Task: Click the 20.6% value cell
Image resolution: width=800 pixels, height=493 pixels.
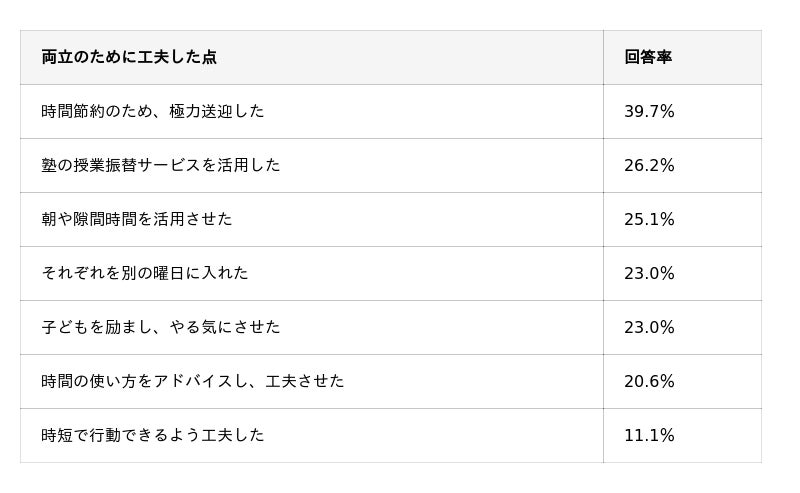Action: [x=649, y=381]
